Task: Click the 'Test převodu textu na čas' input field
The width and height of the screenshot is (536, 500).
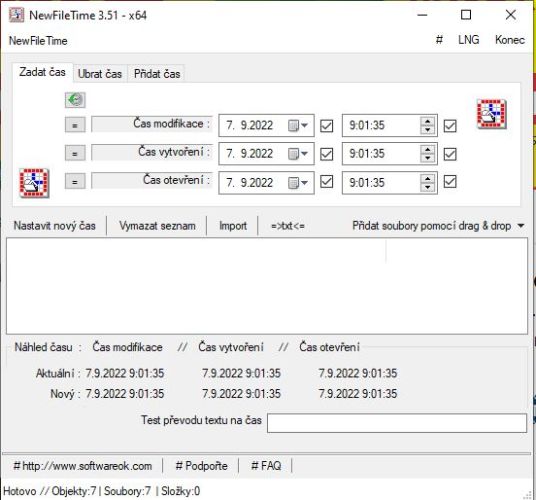Action: click(x=397, y=423)
